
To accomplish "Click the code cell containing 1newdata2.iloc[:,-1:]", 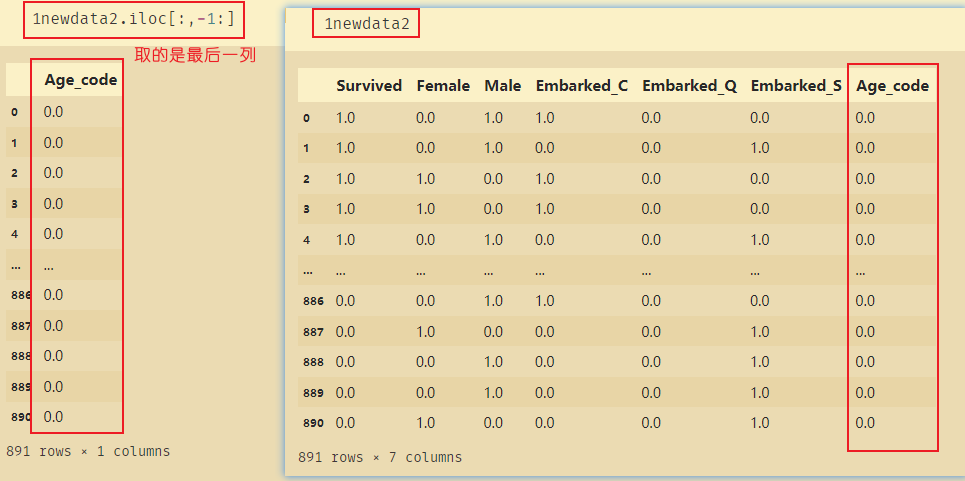I will click(134, 20).
